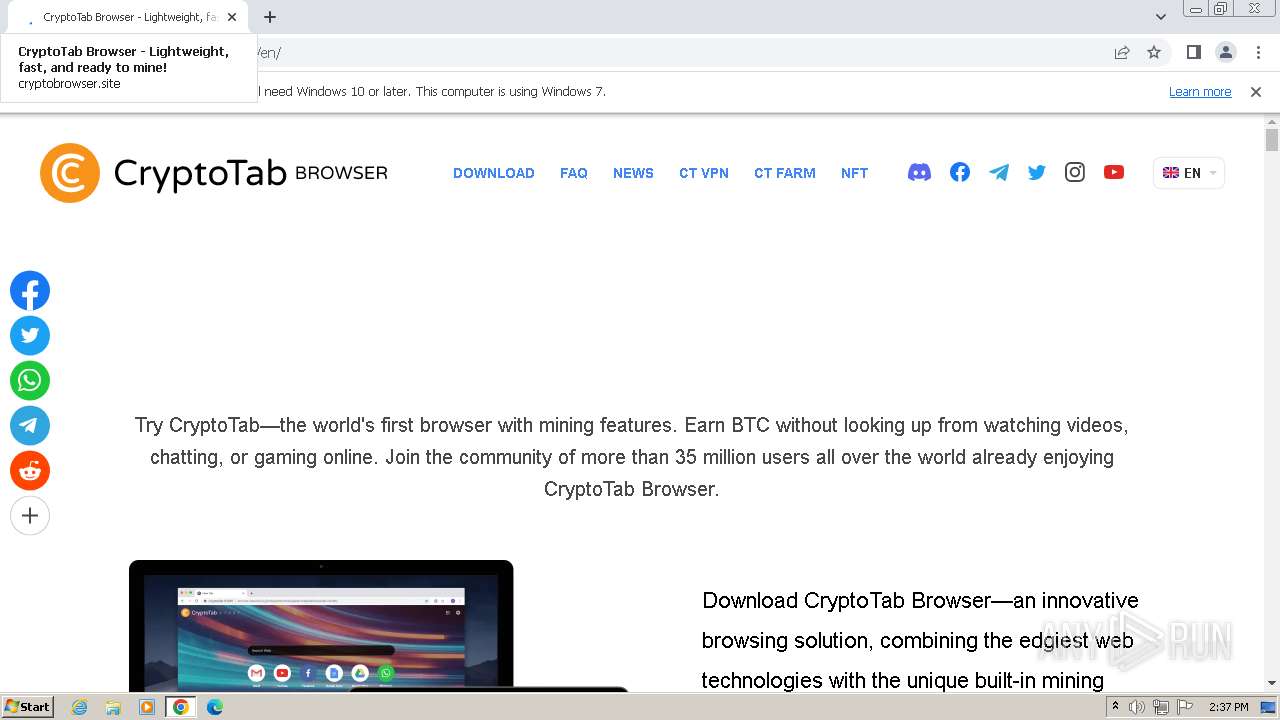Share via WhatsApp sidebar button

tap(30, 381)
